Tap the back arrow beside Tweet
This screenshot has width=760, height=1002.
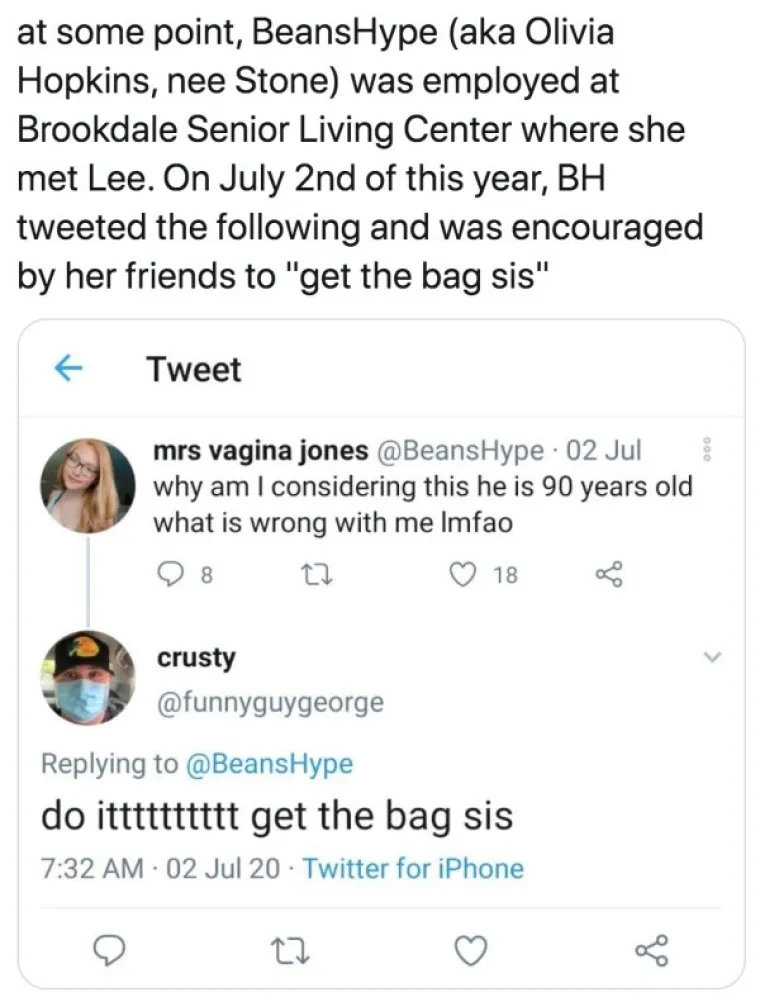tap(66, 369)
